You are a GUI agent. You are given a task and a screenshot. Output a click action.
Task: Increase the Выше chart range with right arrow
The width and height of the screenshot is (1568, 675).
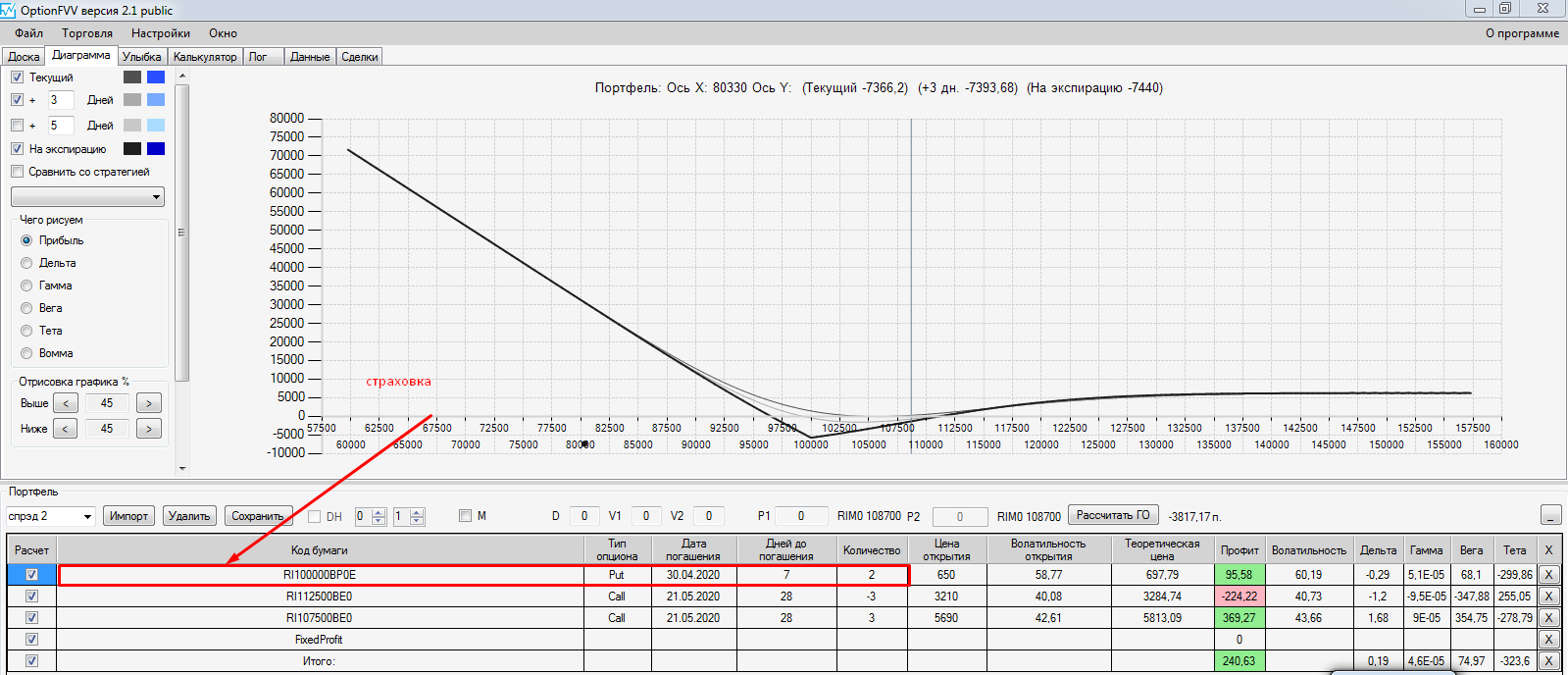tap(149, 403)
